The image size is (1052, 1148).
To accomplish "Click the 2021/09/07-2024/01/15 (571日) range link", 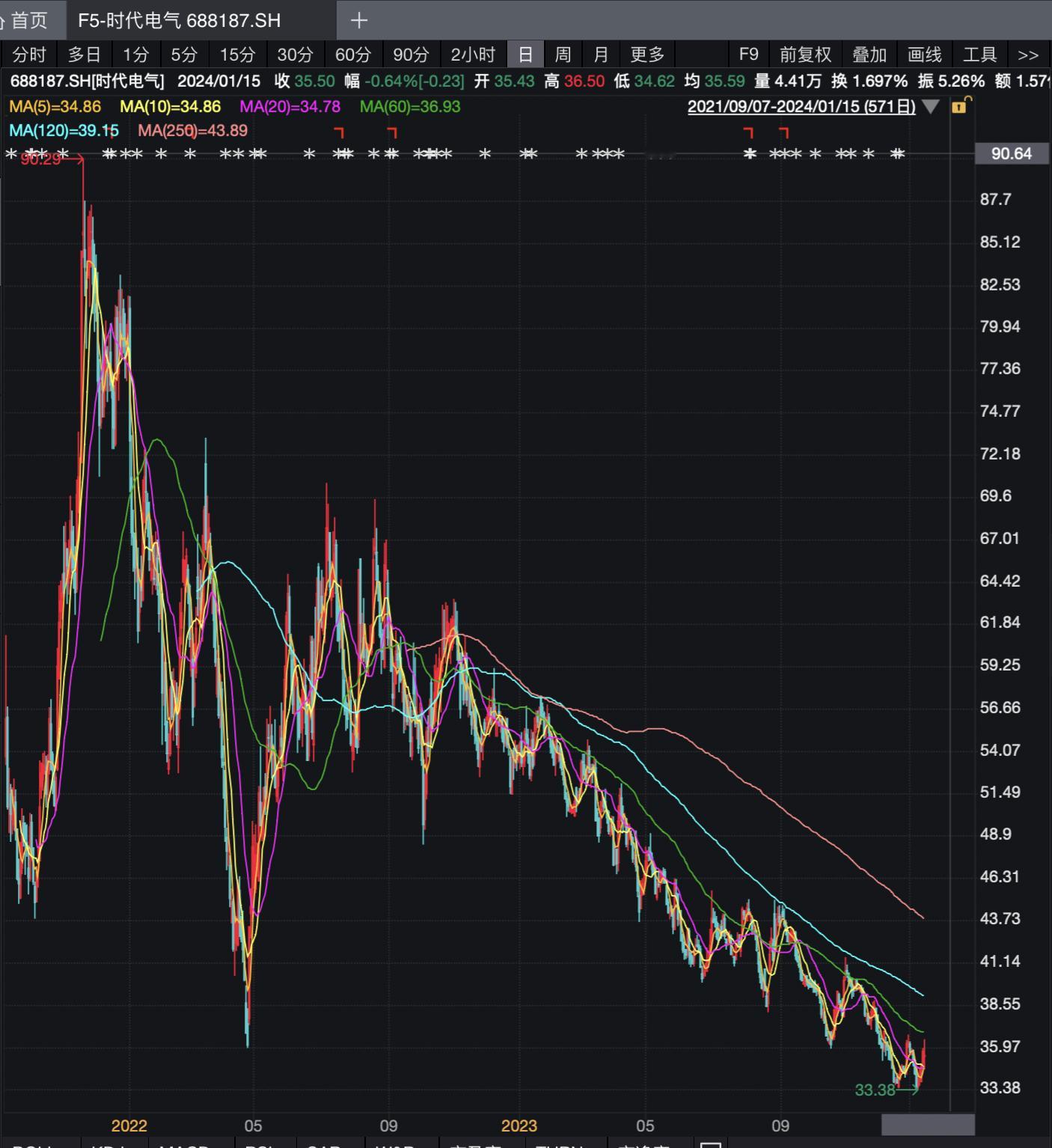I will point(801,106).
